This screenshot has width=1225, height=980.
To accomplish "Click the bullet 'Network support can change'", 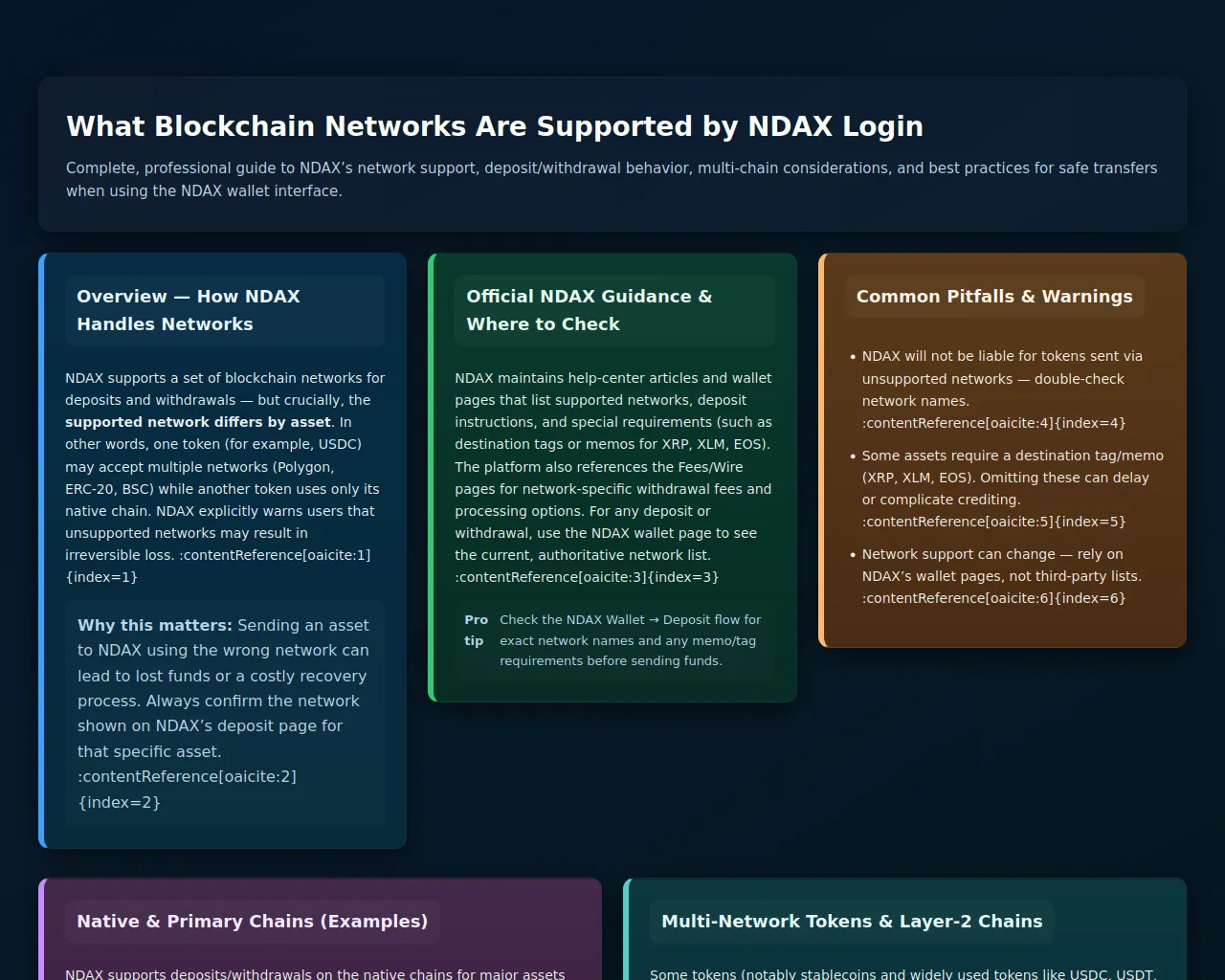I will coord(1001,576).
